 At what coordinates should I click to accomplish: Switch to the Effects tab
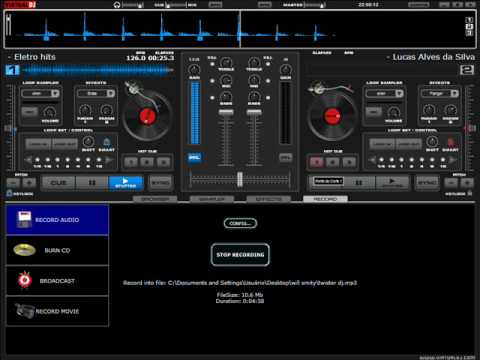tap(268, 199)
